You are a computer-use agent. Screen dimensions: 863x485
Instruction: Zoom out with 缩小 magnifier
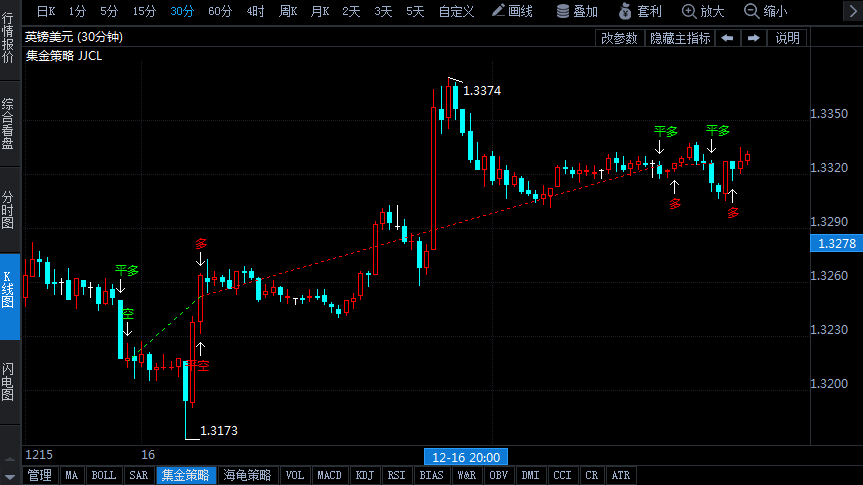tap(766, 11)
